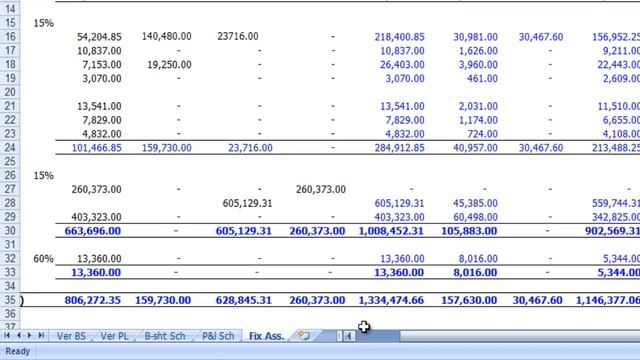
Task: Click 15% rate cell in row 26
Action: [x=43, y=176]
